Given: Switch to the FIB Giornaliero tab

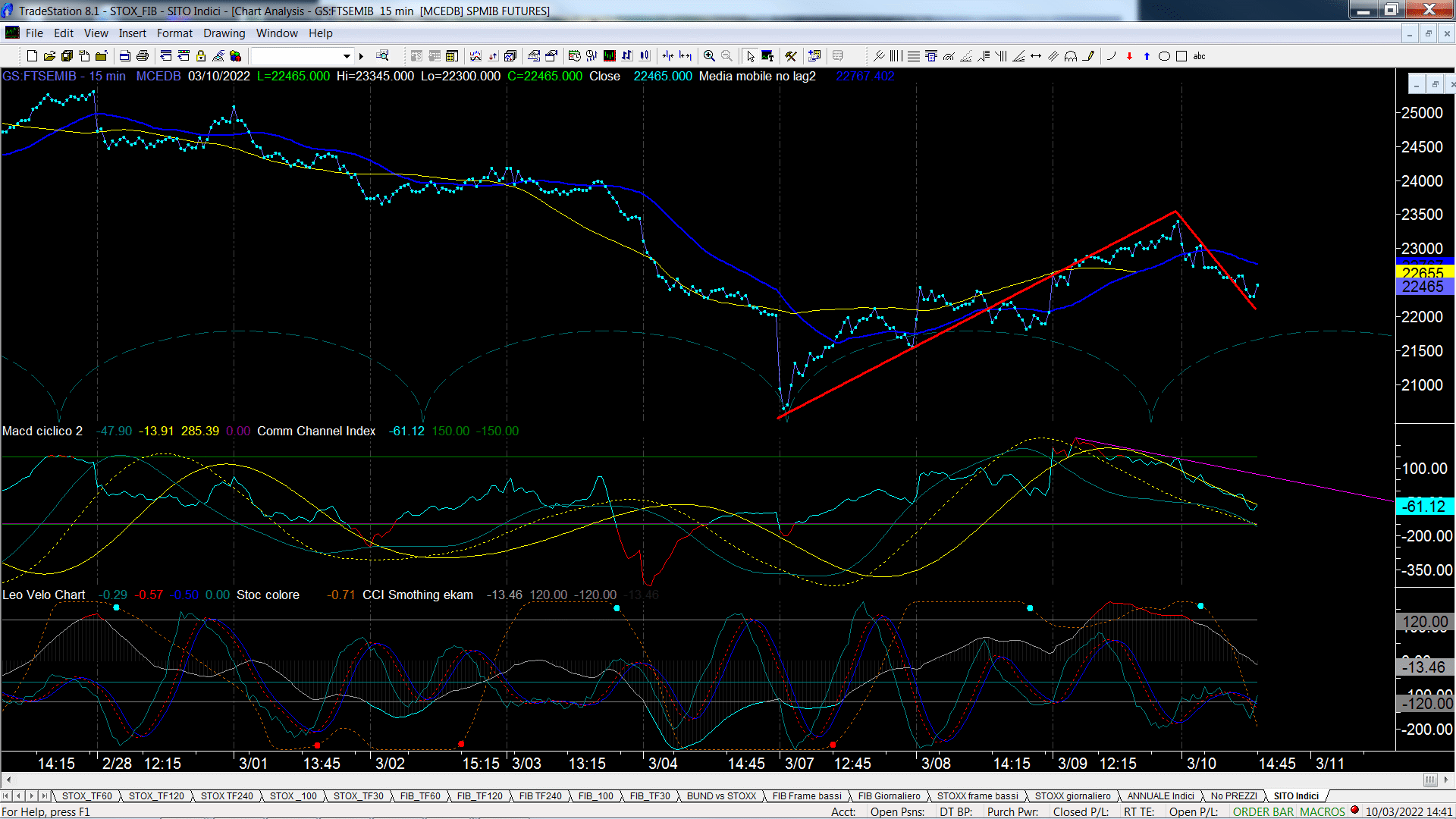Looking at the screenshot, I should 889,795.
